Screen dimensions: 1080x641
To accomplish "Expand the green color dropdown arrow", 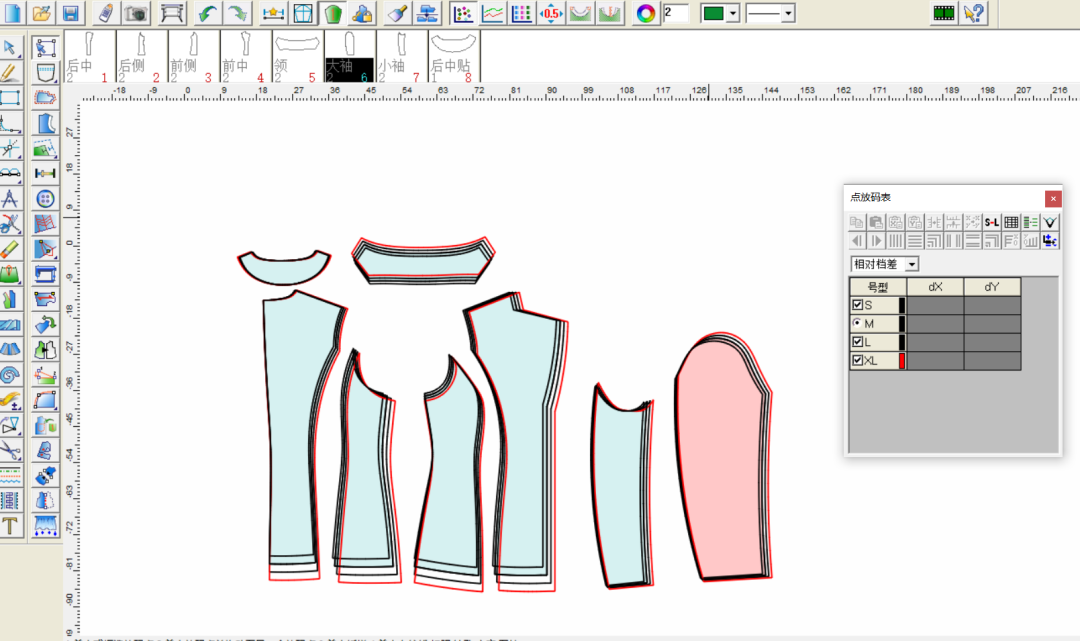I will point(734,13).
